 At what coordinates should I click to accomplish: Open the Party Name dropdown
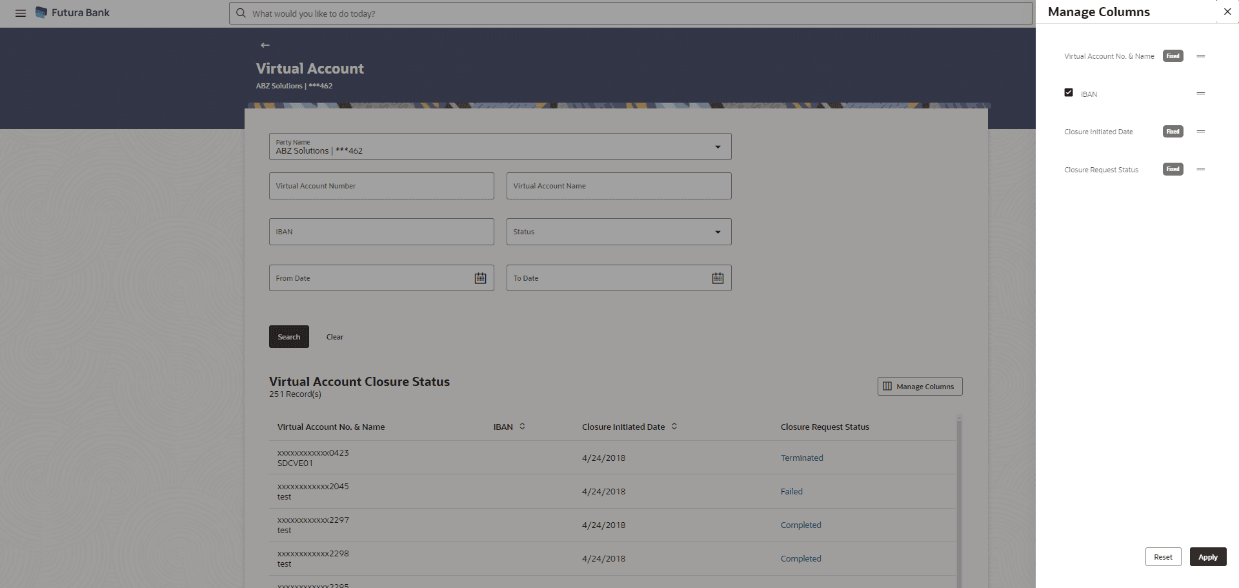(717, 145)
